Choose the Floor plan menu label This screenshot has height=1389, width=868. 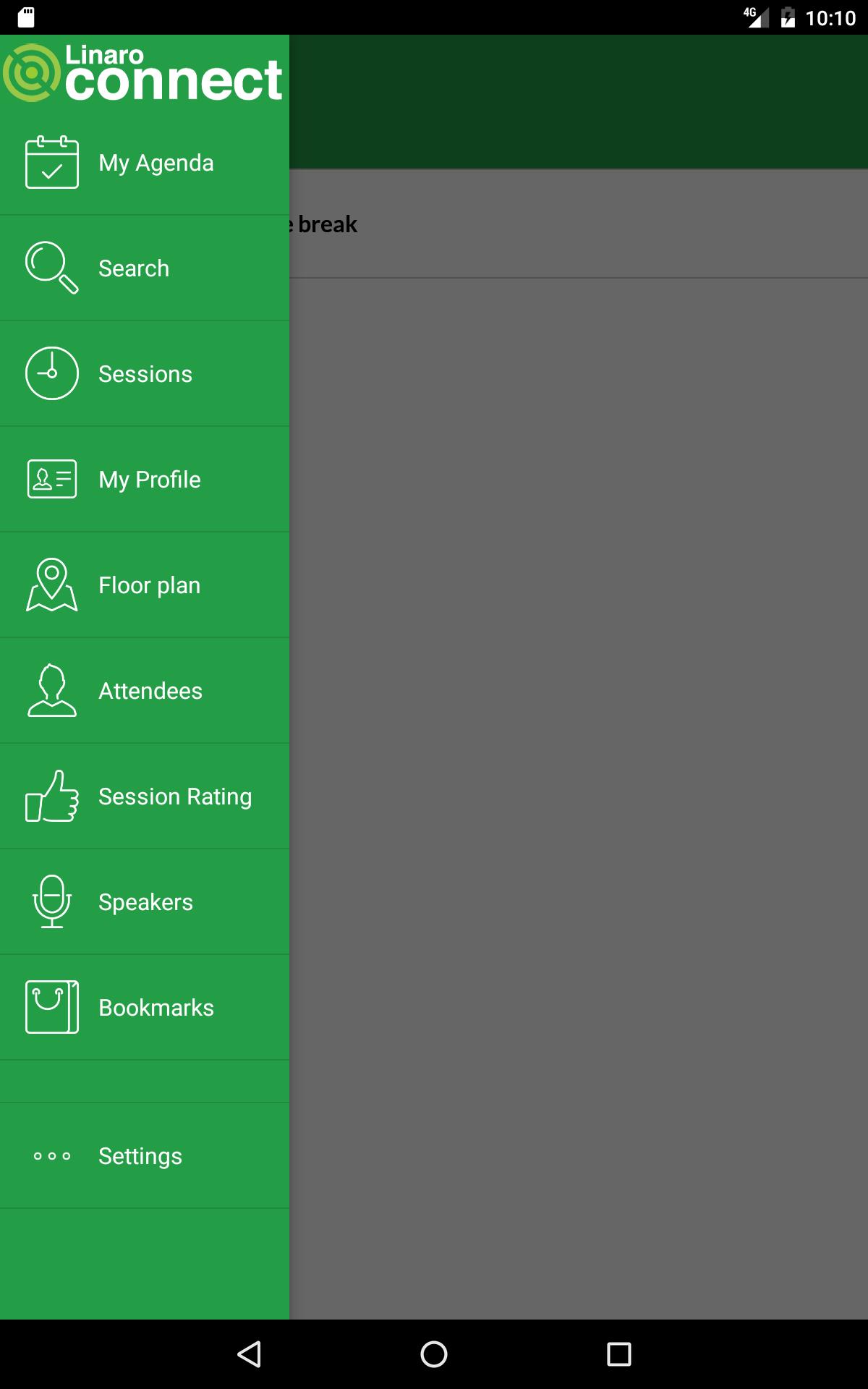(149, 585)
